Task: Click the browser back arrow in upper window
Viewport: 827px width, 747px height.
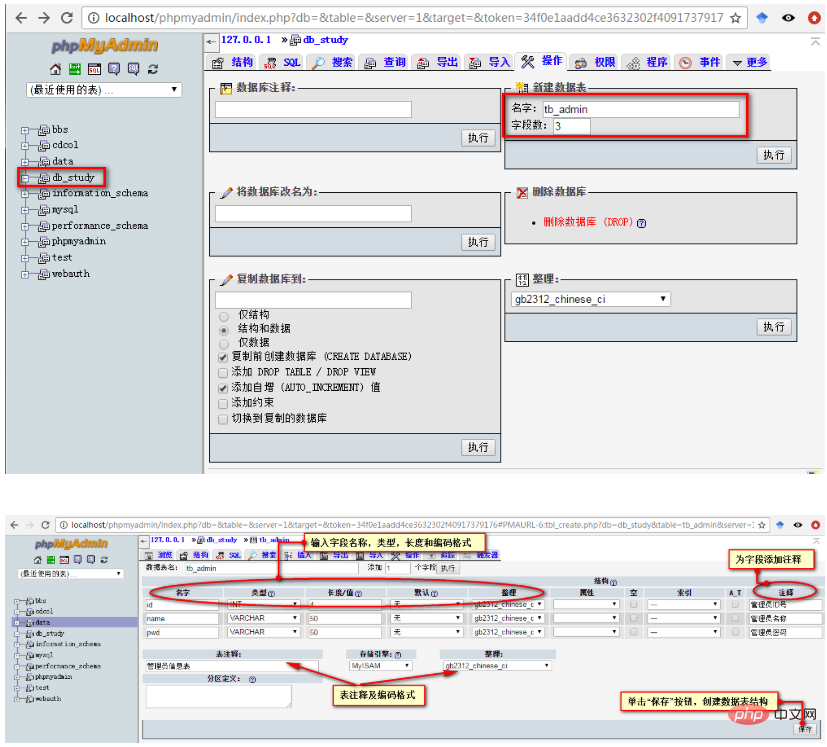Action: (x=21, y=18)
